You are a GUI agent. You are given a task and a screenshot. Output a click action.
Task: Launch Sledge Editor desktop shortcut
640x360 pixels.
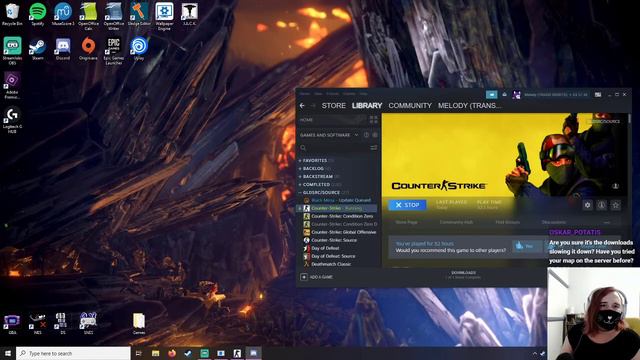[139, 14]
